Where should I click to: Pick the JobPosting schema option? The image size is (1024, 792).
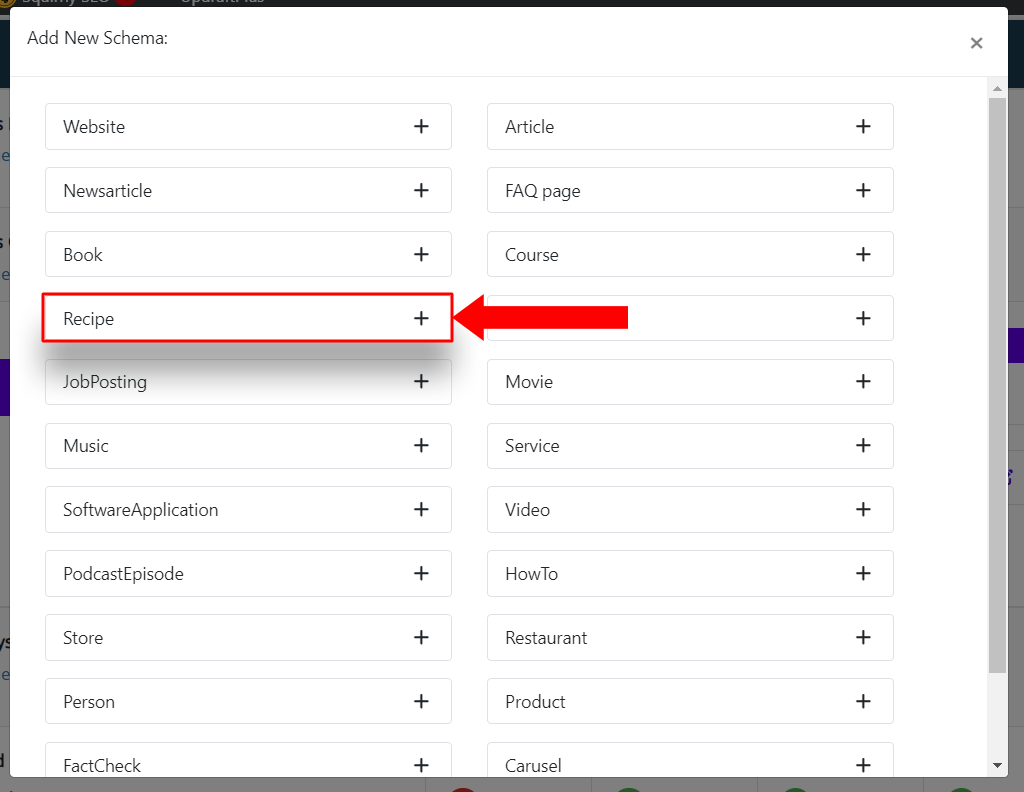click(x=248, y=382)
